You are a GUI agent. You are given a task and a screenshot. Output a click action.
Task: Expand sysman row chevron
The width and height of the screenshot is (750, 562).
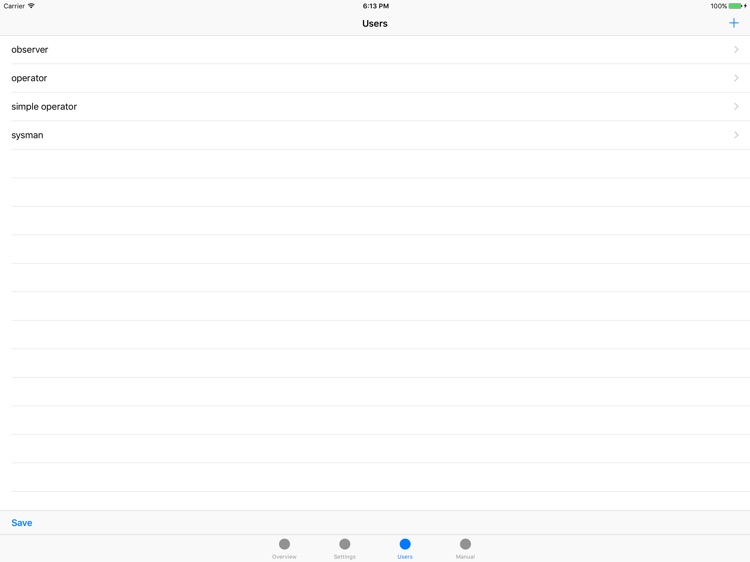[736, 135]
